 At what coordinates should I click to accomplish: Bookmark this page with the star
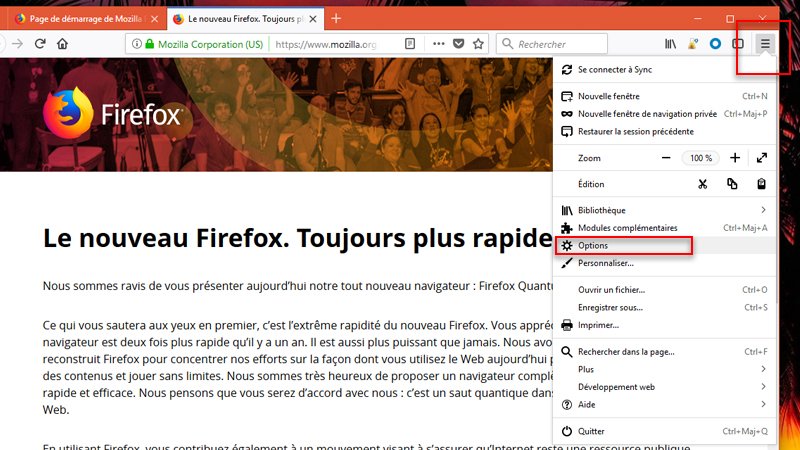click(478, 44)
